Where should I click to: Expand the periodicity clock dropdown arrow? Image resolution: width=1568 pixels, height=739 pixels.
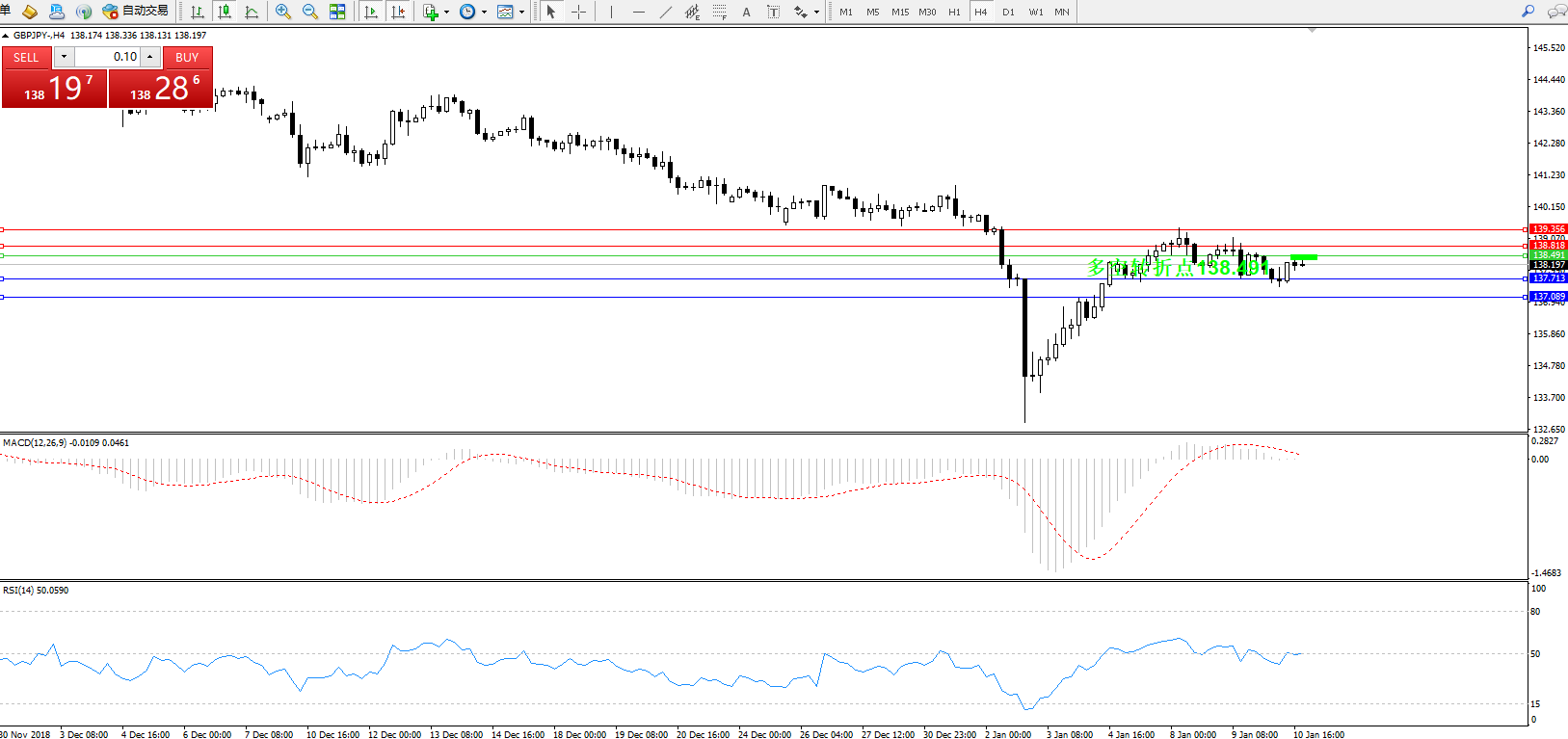coord(484,13)
